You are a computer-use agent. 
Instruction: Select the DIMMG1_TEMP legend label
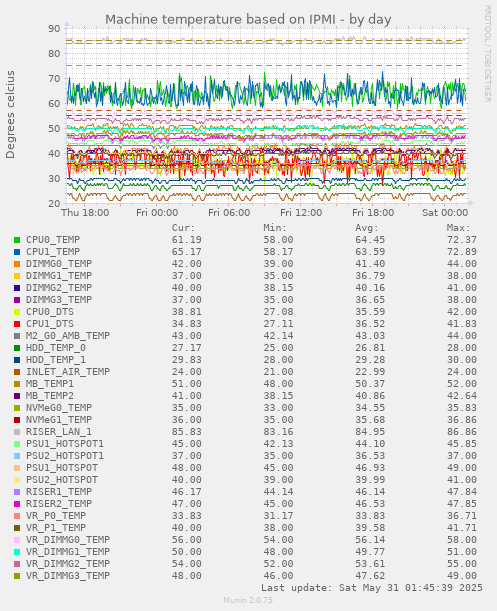pyautogui.click(x=59, y=276)
